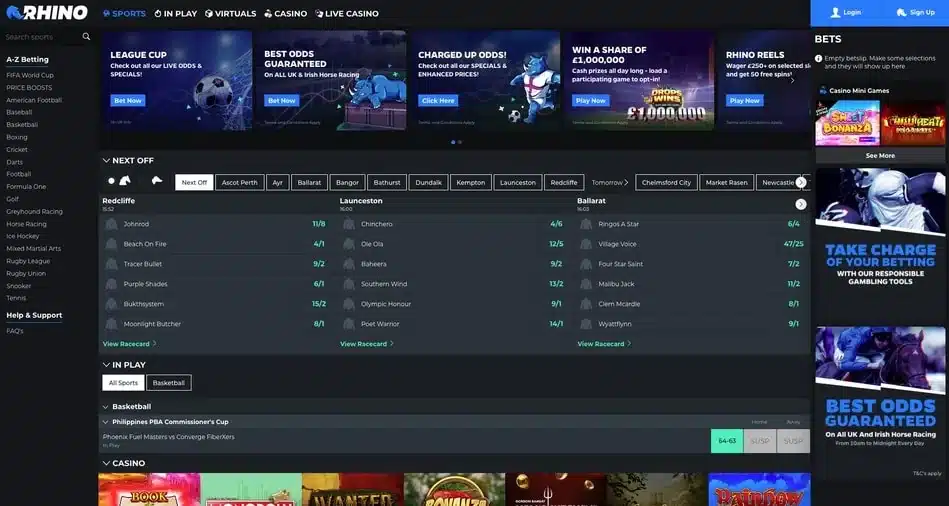The image size is (949, 506).
Task: Click the jockey silk icon for Beach On Fire
Action: click(x=111, y=244)
